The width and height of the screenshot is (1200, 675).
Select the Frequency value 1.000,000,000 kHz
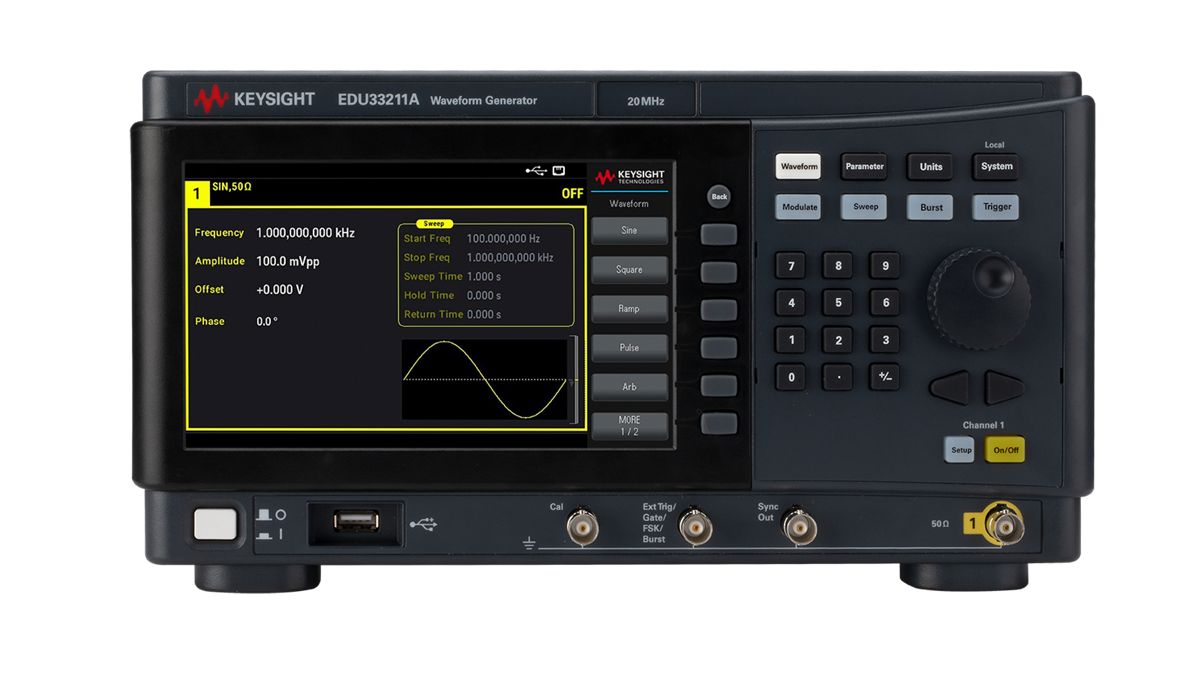tap(305, 233)
